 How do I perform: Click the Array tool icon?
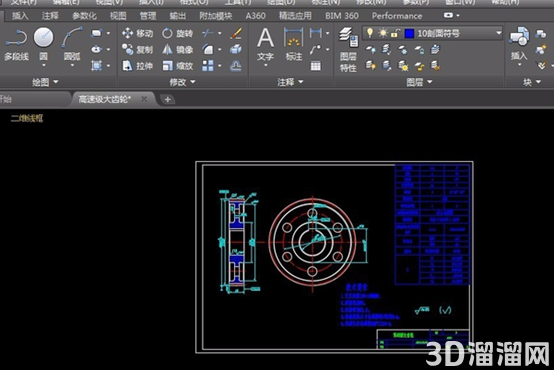point(208,66)
